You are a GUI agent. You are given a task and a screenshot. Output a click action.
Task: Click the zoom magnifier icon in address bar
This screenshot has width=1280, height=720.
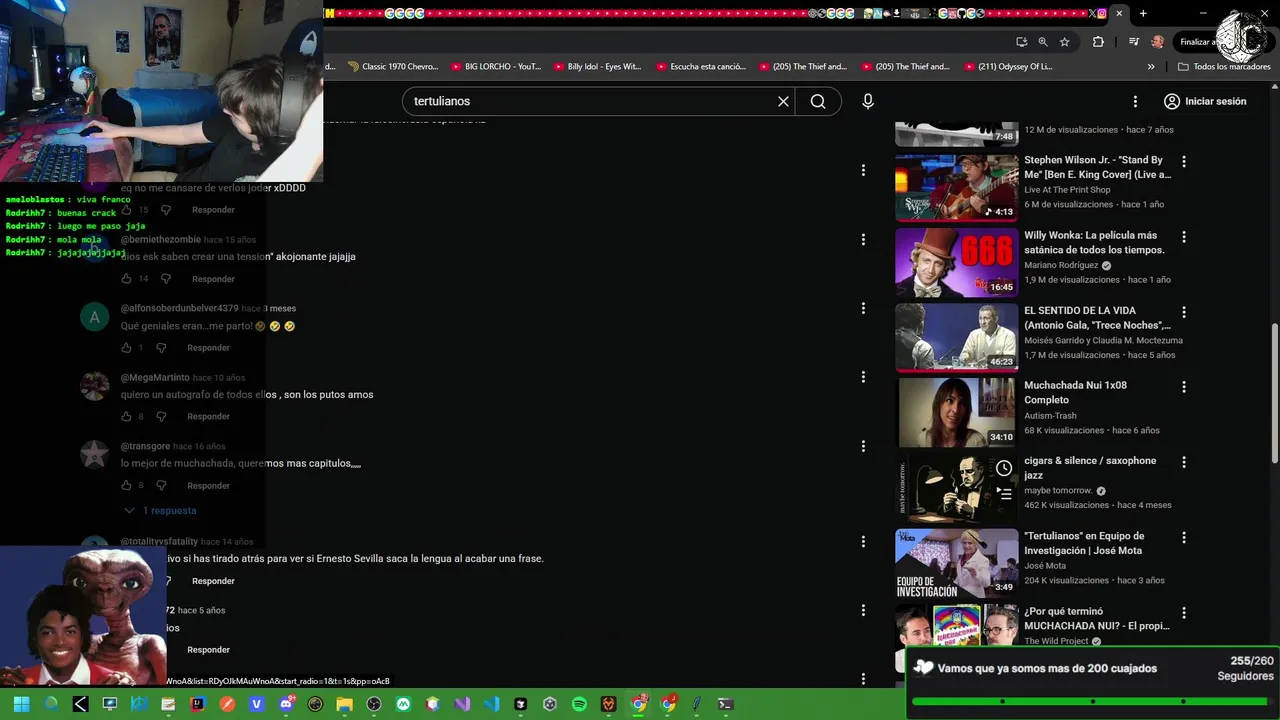coord(1043,42)
